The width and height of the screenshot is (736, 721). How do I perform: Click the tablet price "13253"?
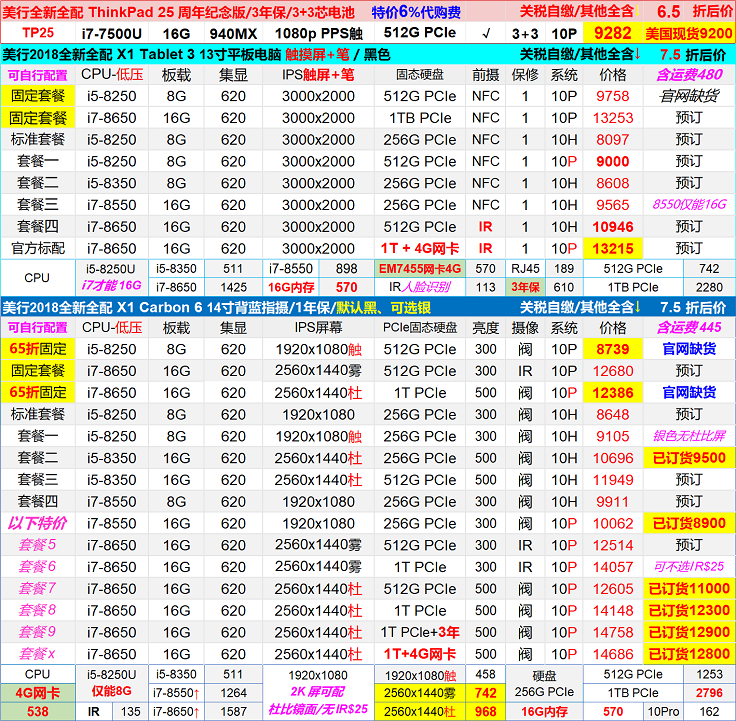[x=613, y=118]
